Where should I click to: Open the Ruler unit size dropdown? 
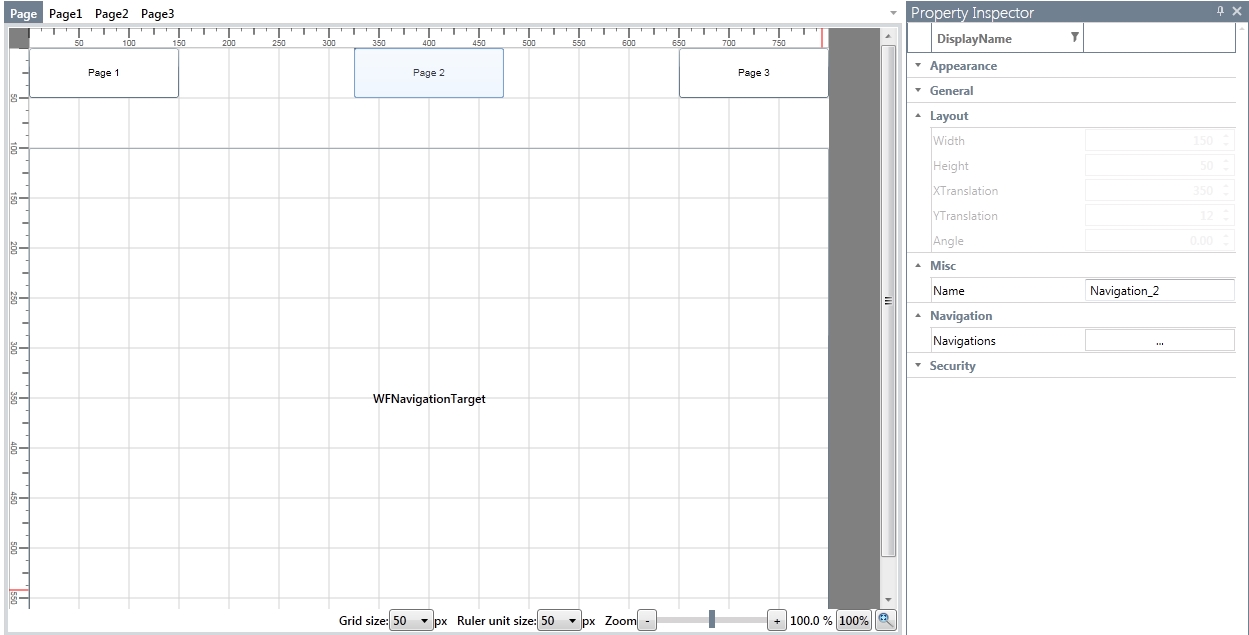pyautogui.click(x=573, y=620)
